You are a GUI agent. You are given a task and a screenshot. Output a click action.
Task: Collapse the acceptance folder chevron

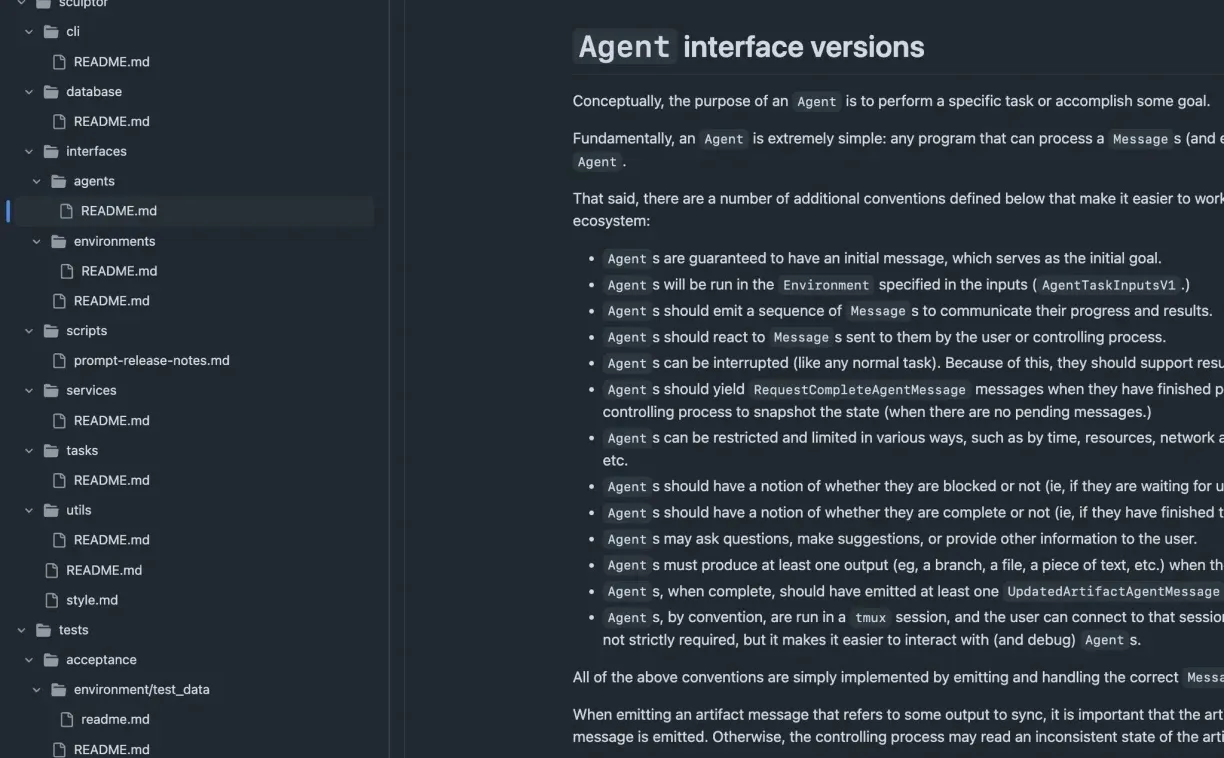click(29, 660)
